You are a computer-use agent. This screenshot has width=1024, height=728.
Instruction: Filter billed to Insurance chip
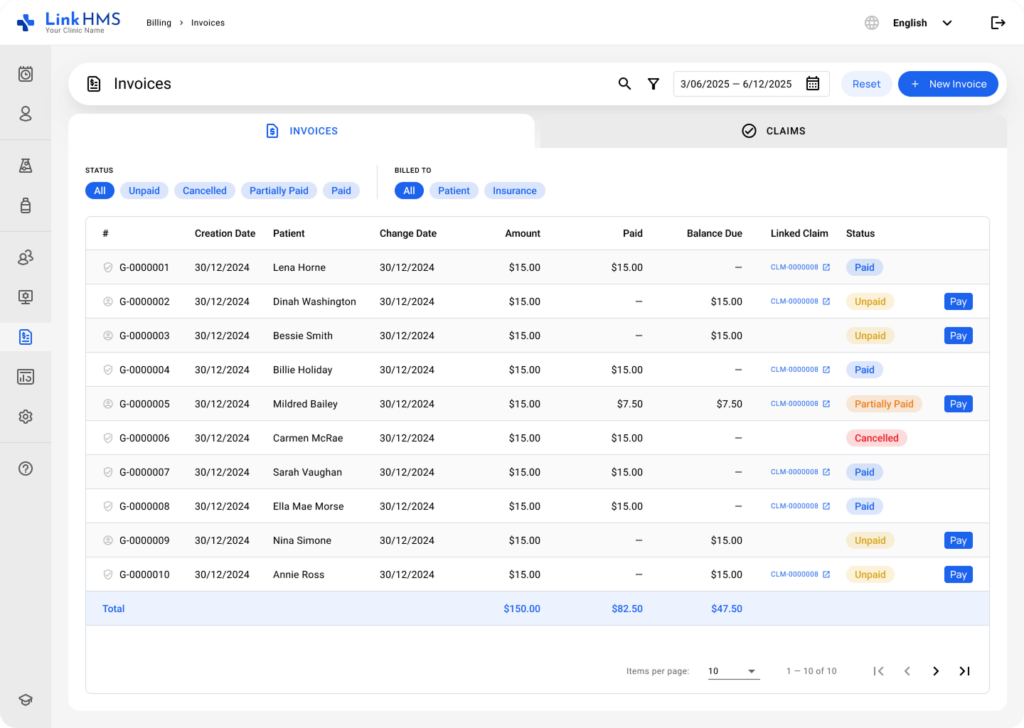coord(515,191)
